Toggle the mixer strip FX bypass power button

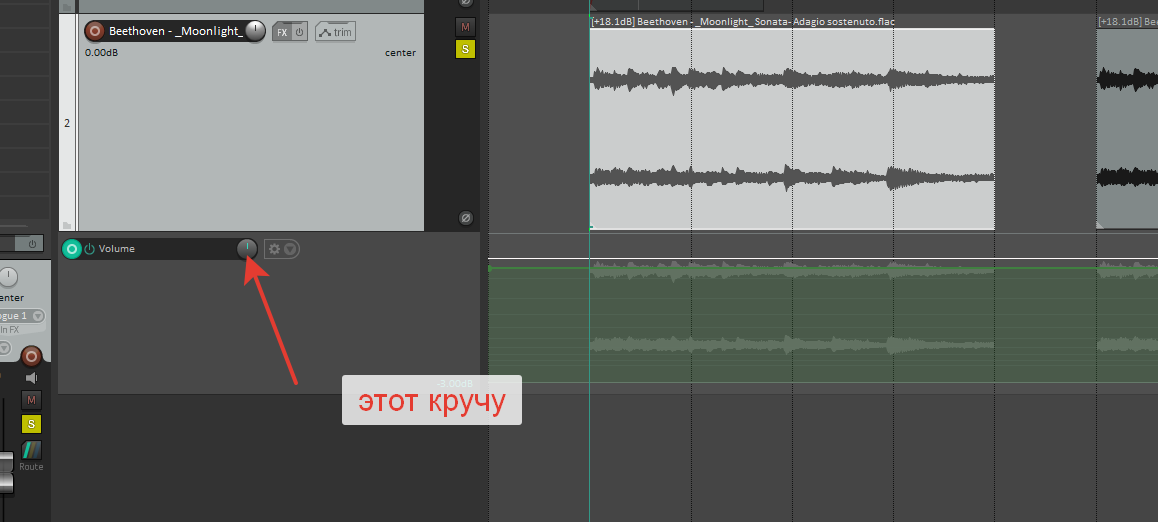32,244
